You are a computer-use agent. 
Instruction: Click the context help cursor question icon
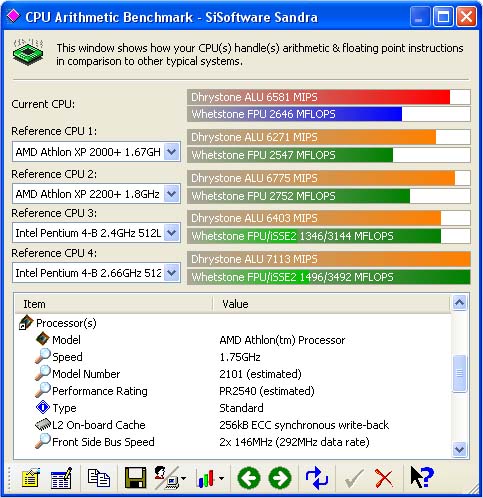422,477
